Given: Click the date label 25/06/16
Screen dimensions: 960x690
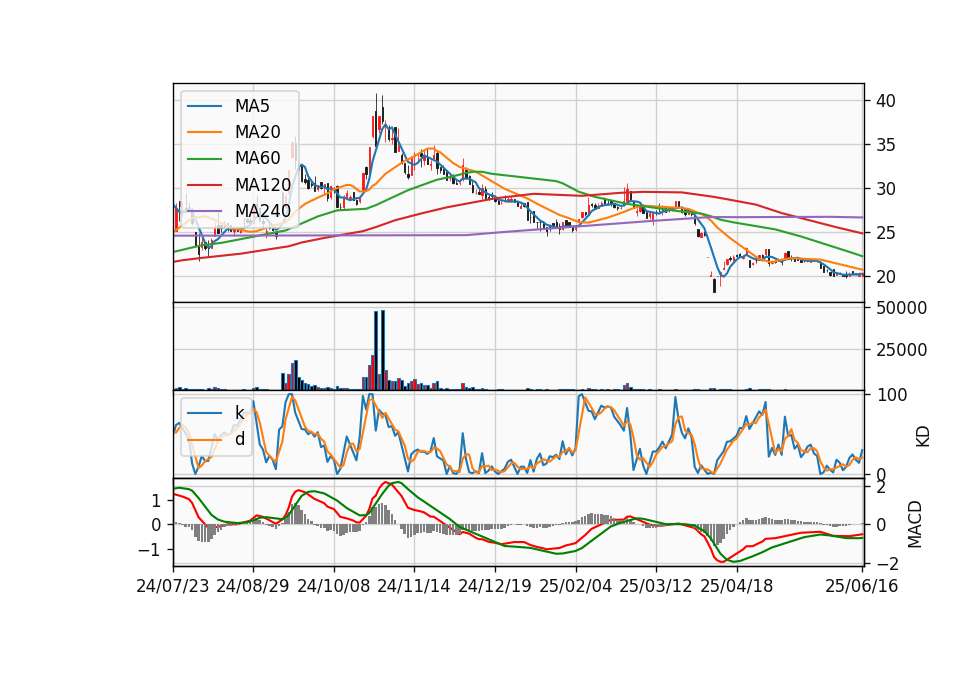Looking at the screenshot, I should 862,587.
